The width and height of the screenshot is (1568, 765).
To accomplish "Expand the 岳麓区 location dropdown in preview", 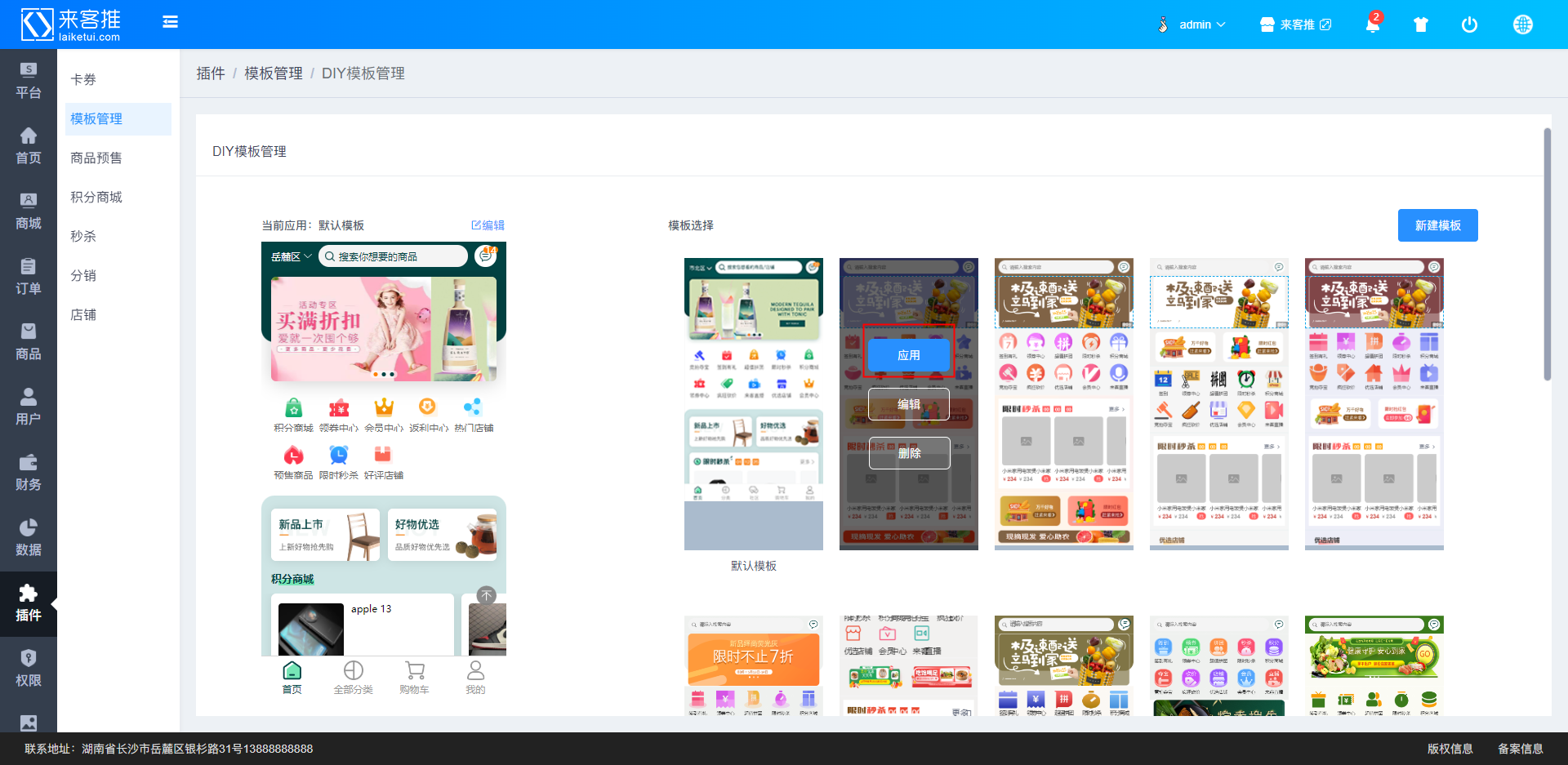I will tap(292, 256).
